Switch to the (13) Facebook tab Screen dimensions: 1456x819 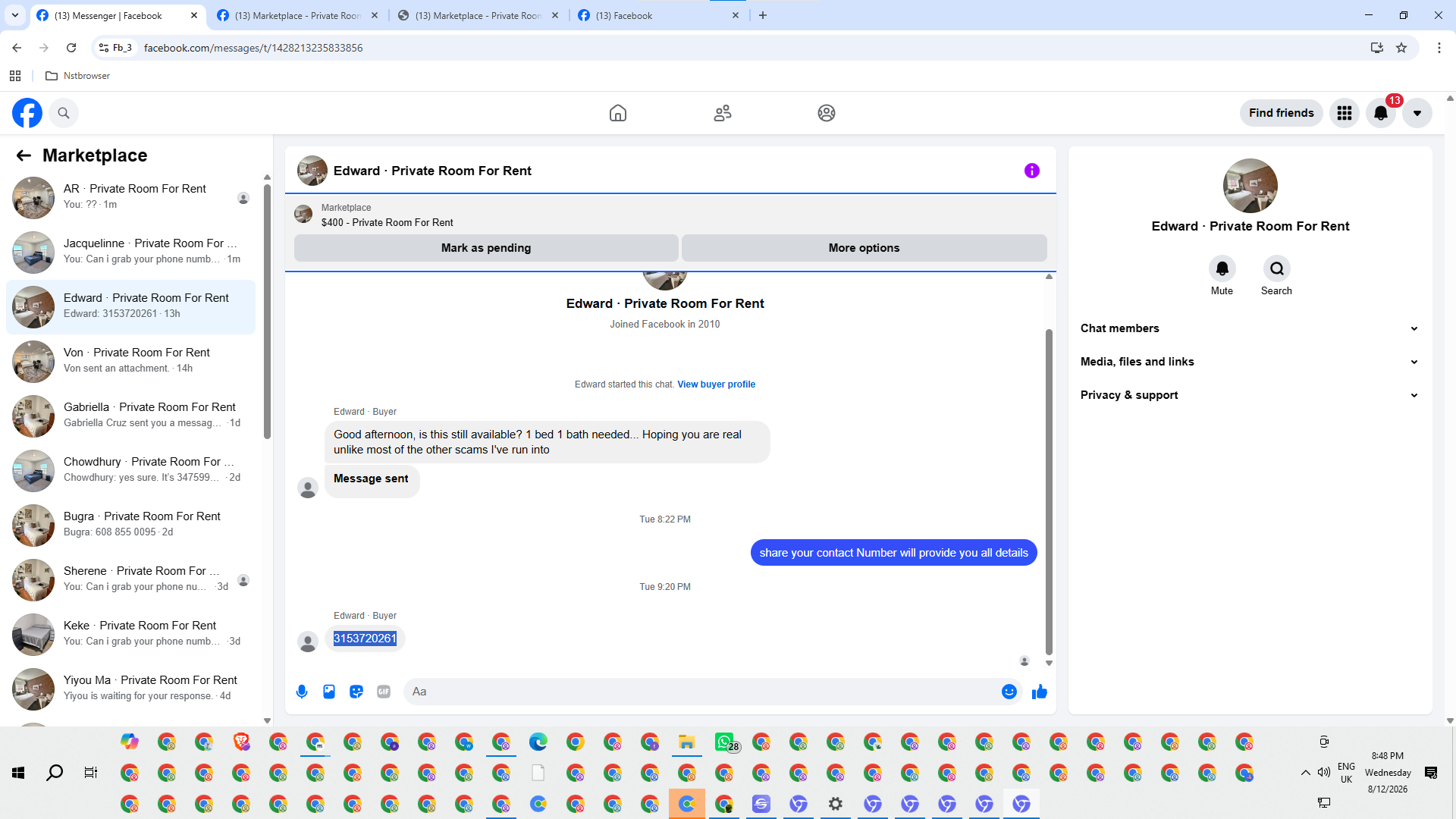pos(659,16)
